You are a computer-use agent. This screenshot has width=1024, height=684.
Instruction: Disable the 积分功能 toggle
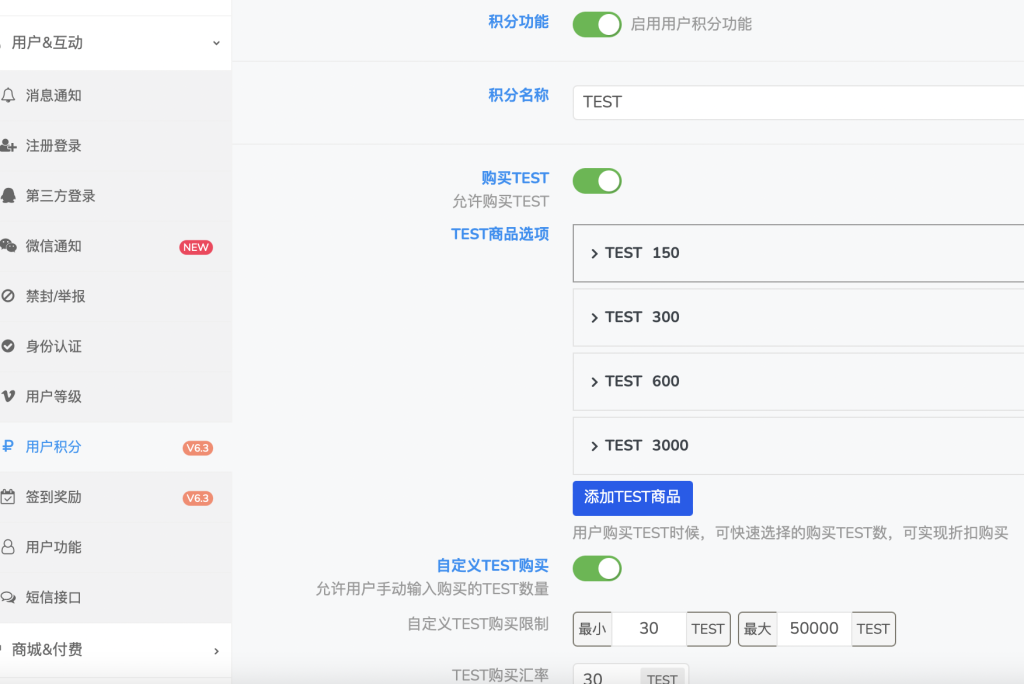pyautogui.click(x=596, y=24)
